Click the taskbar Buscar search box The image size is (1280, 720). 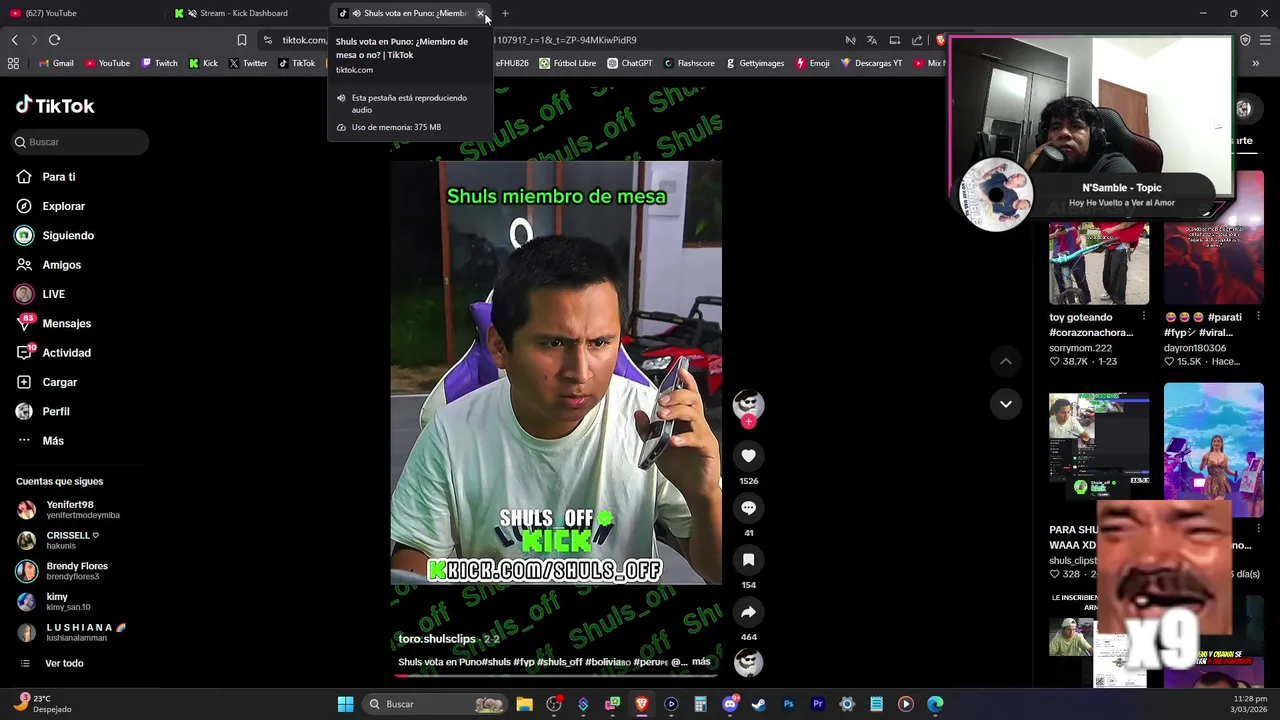pyautogui.click(x=436, y=704)
